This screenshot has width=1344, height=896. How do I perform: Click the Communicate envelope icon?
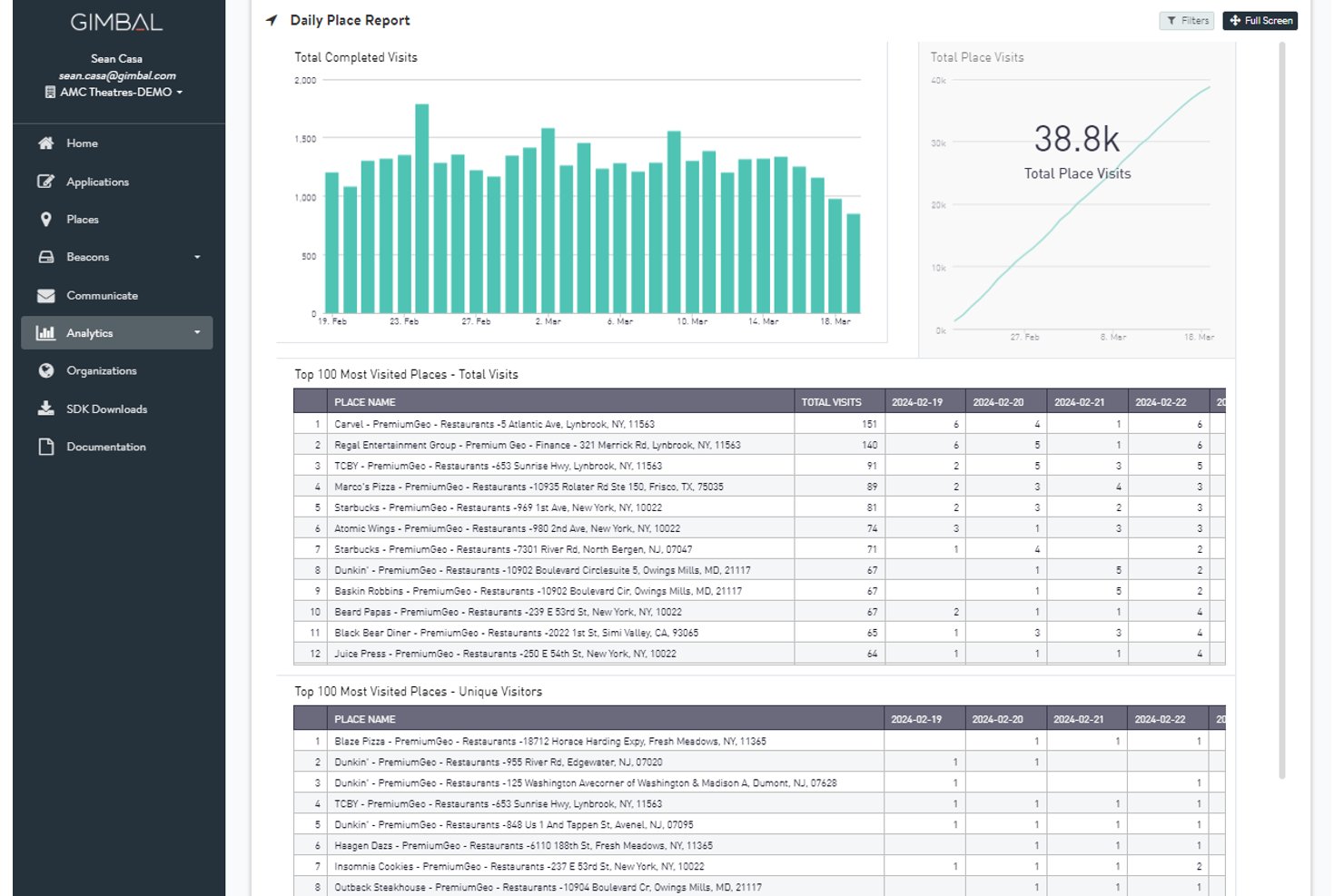coord(46,296)
